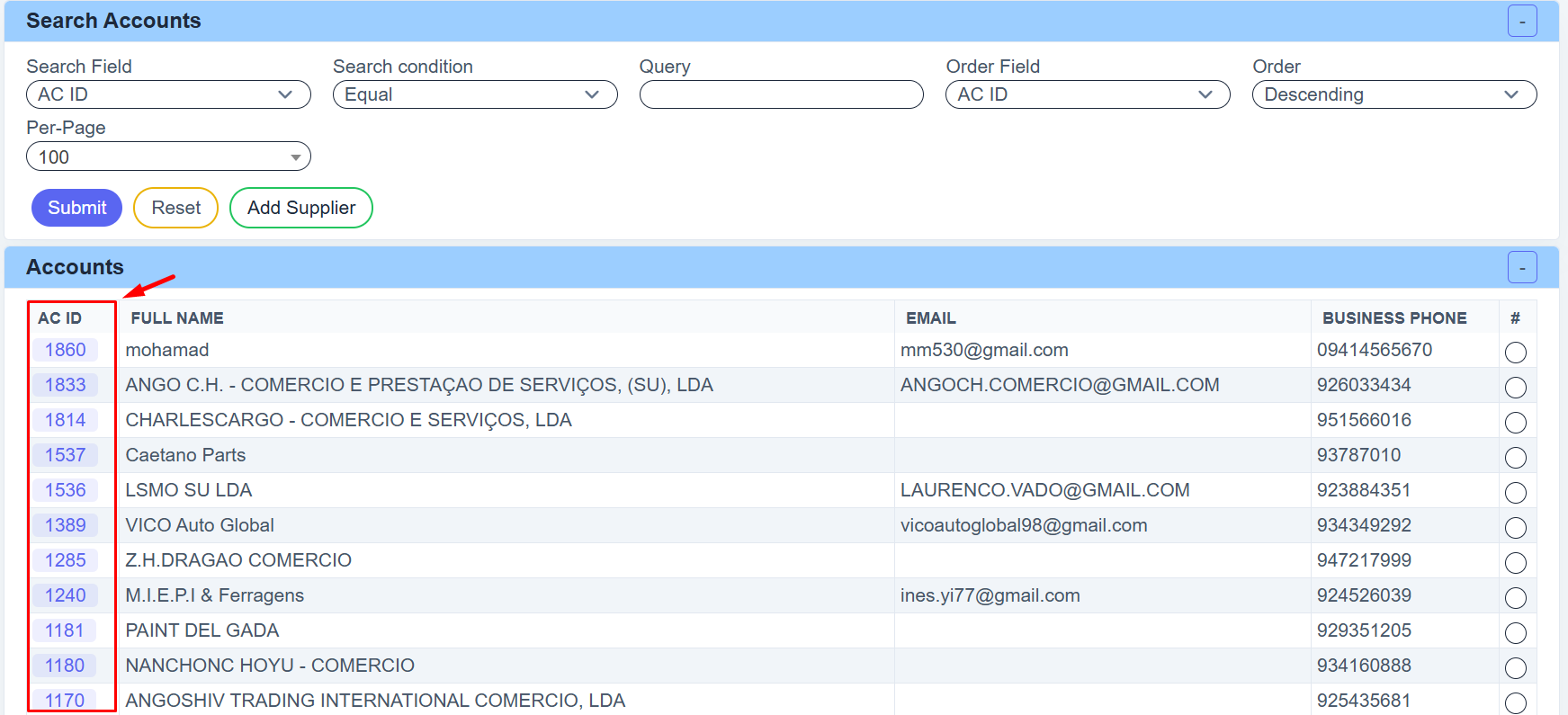Select the radio button for mohamad
Screen dimensions: 1568x715
click(1515, 353)
